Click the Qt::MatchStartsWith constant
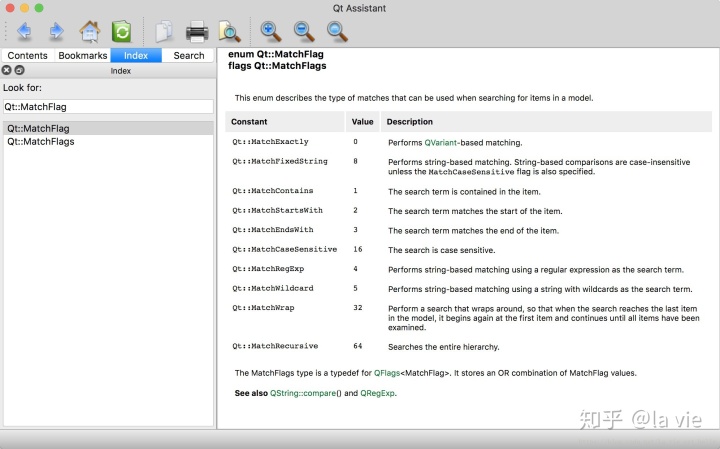720x449 pixels. tap(277, 211)
